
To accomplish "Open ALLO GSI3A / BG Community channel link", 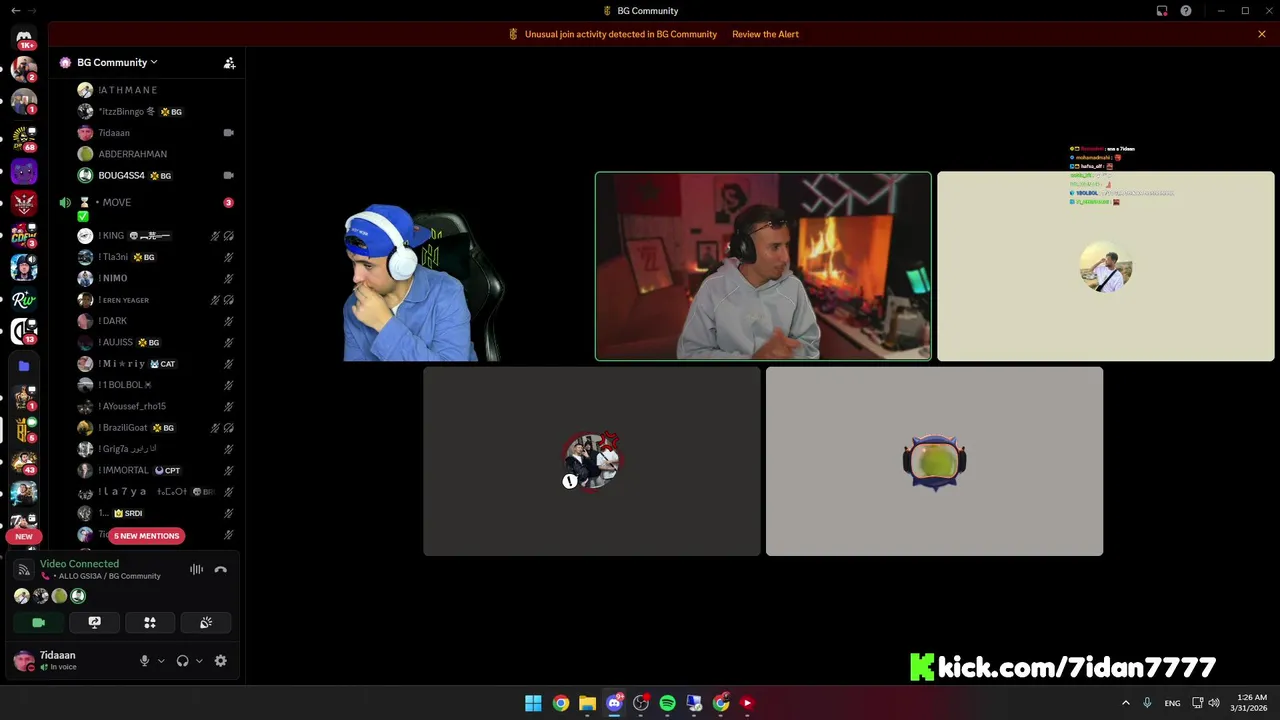I will 109,576.
